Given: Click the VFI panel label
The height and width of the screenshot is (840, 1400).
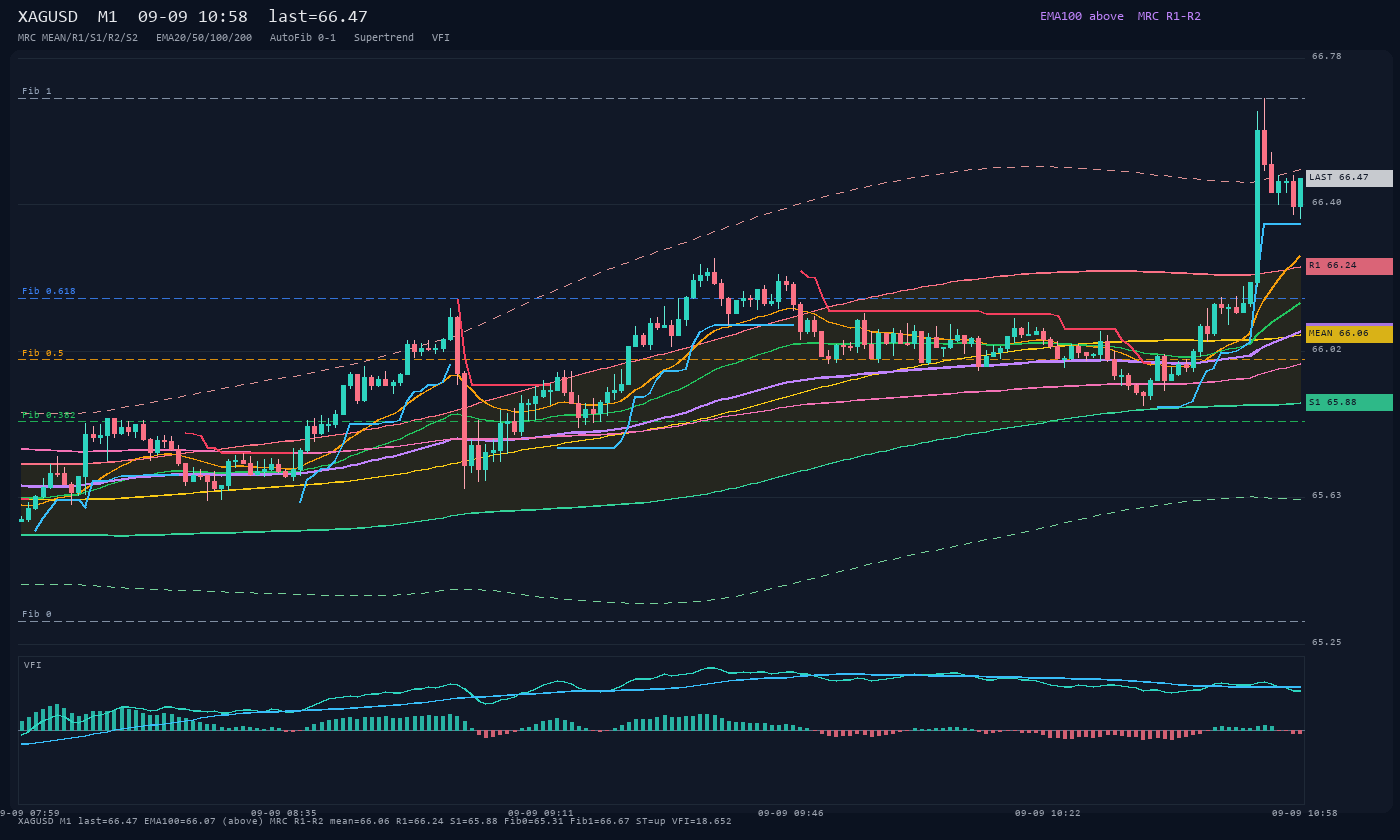Looking at the screenshot, I should [33, 665].
